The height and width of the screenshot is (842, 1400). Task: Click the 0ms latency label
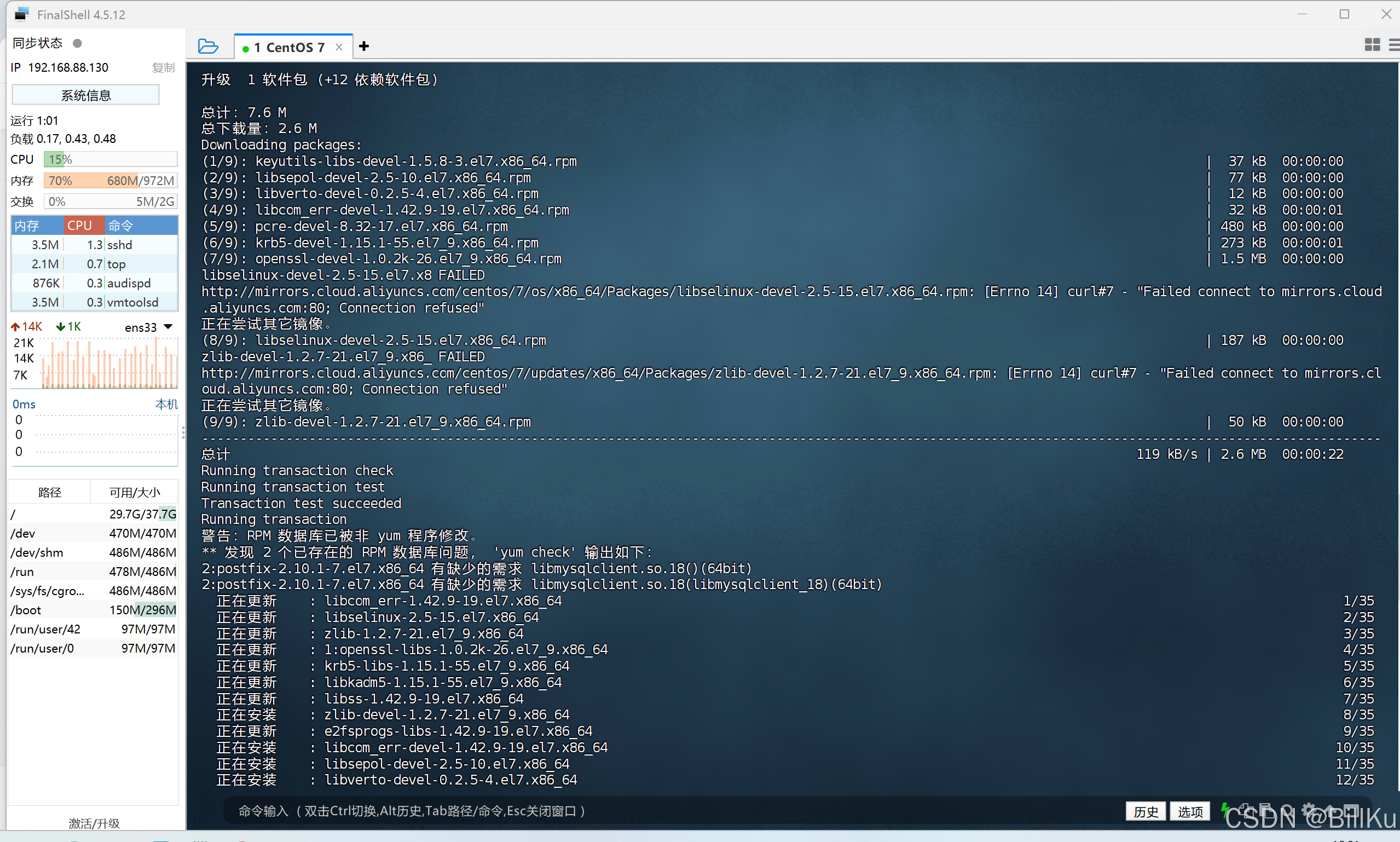(x=24, y=404)
